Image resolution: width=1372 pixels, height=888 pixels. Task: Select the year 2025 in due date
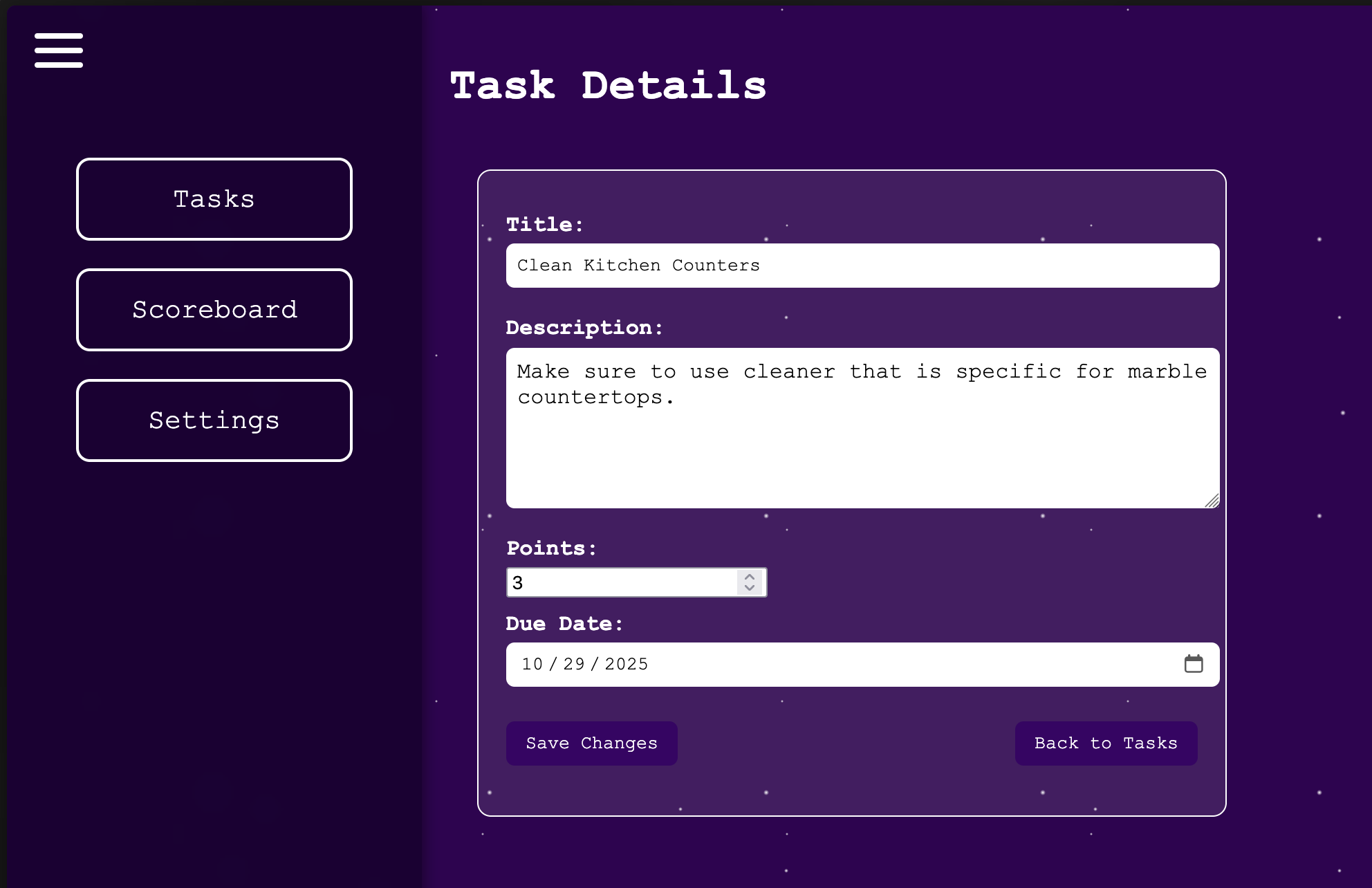[627, 665]
